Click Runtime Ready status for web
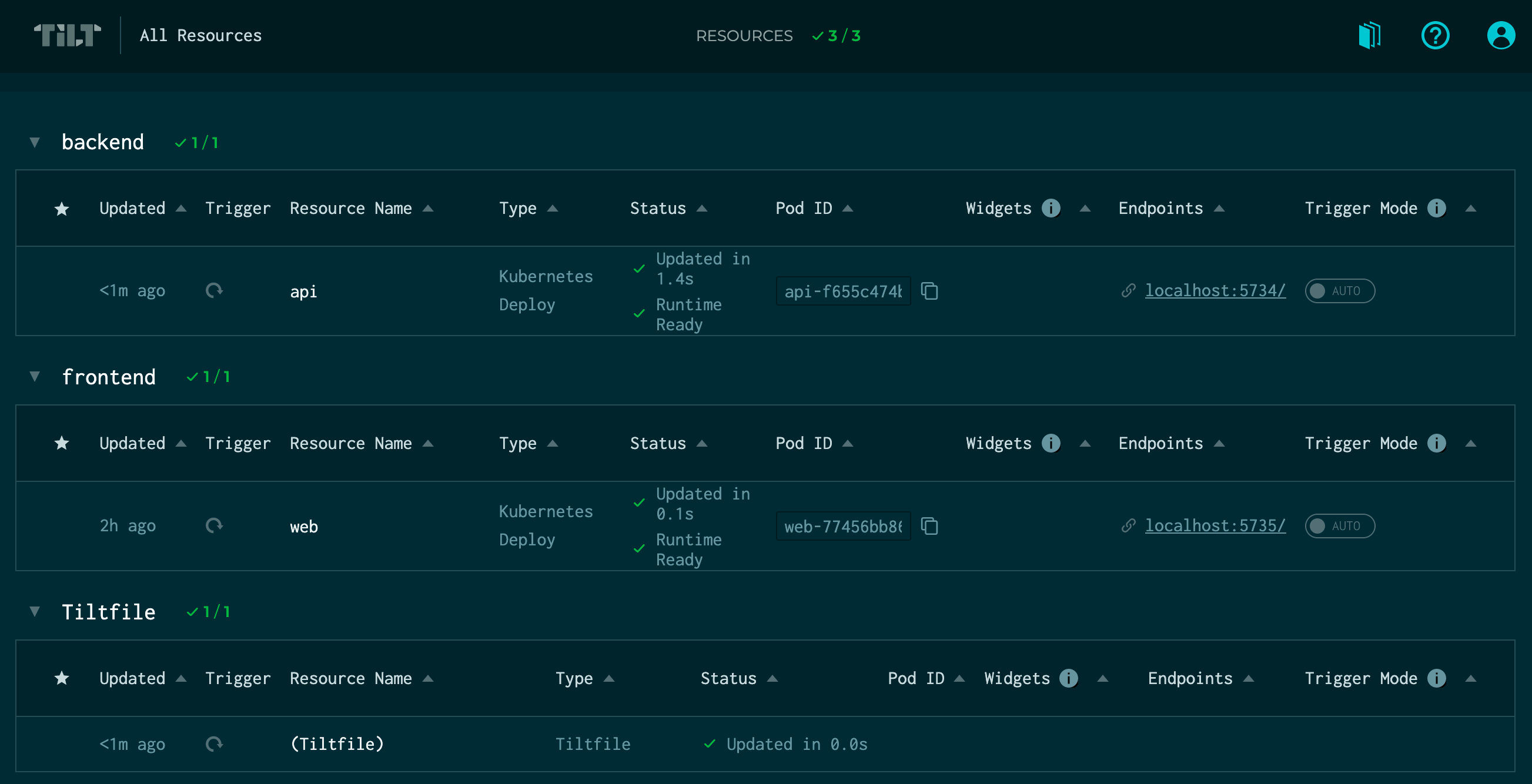 tap(688, 550)
